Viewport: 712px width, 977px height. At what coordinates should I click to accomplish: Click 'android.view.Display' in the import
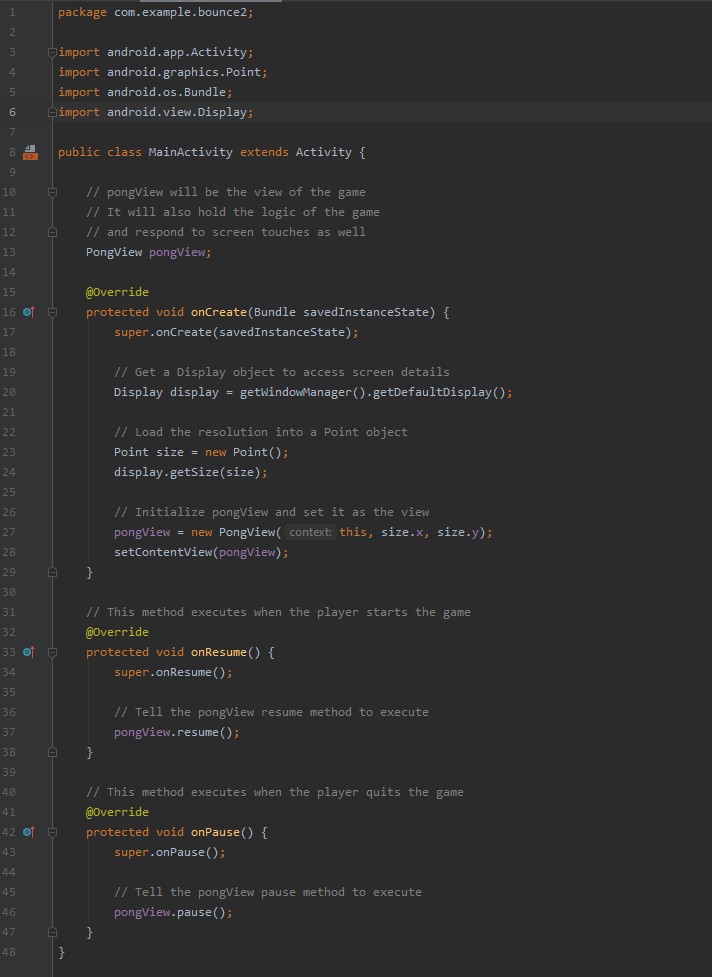(x=178, y=112)
